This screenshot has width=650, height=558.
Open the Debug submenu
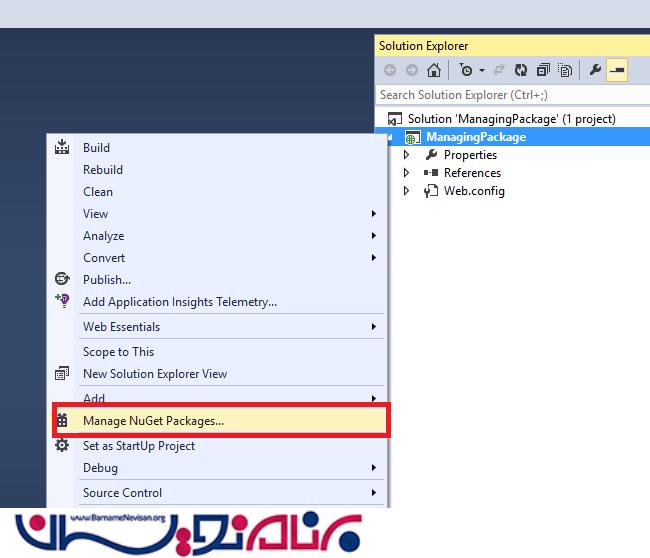(x=218, y=468)
